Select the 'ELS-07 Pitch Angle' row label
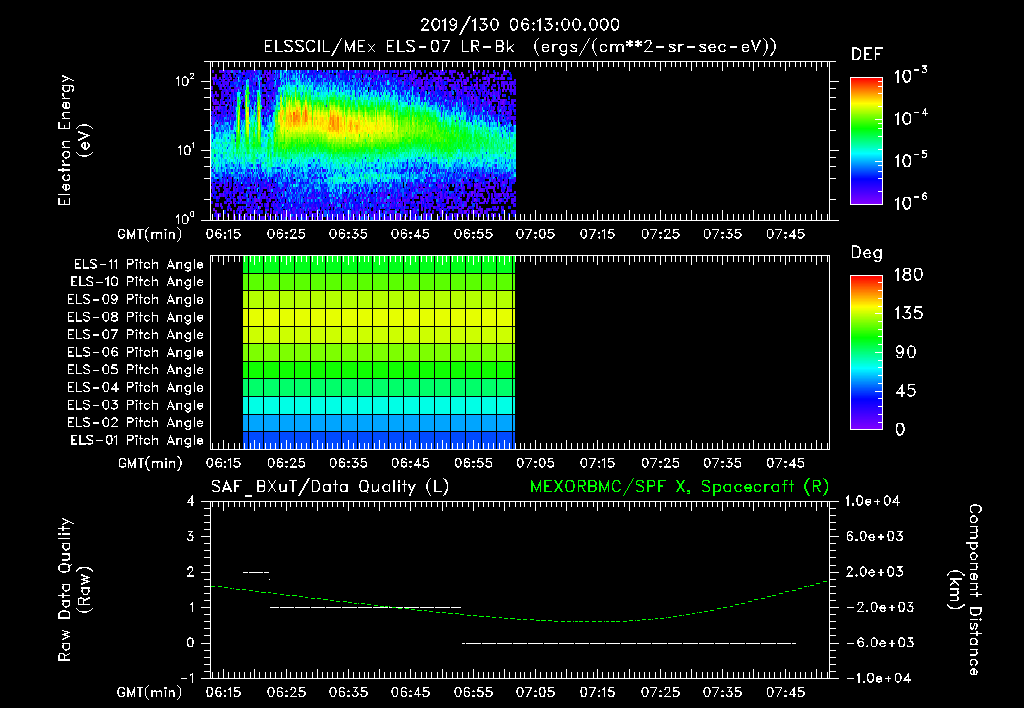Viewport: 1024px width, 708px height. (x=135, y=334)
